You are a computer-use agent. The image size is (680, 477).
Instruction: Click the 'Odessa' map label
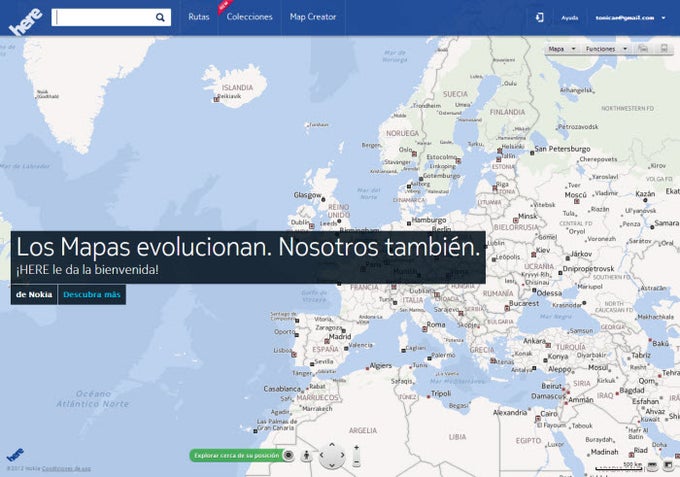(549, 293)
